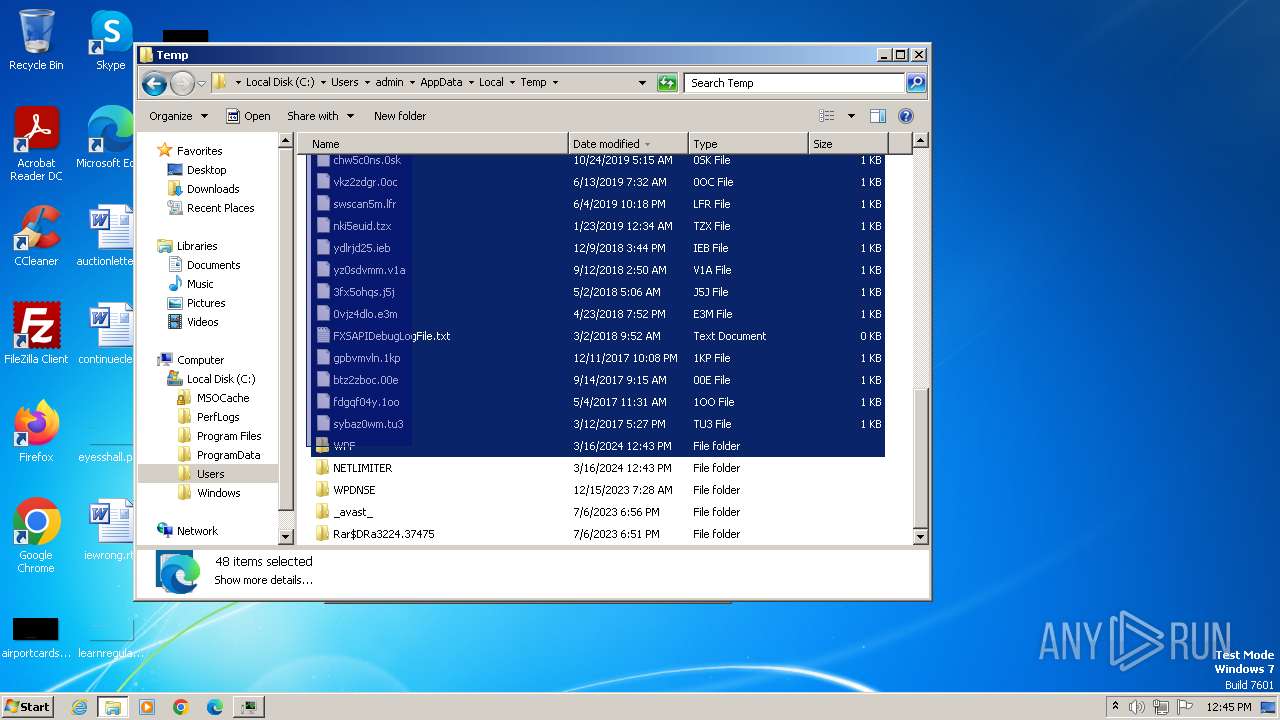Click the network tray icon
The image size is (1280, 720).
1161,707
